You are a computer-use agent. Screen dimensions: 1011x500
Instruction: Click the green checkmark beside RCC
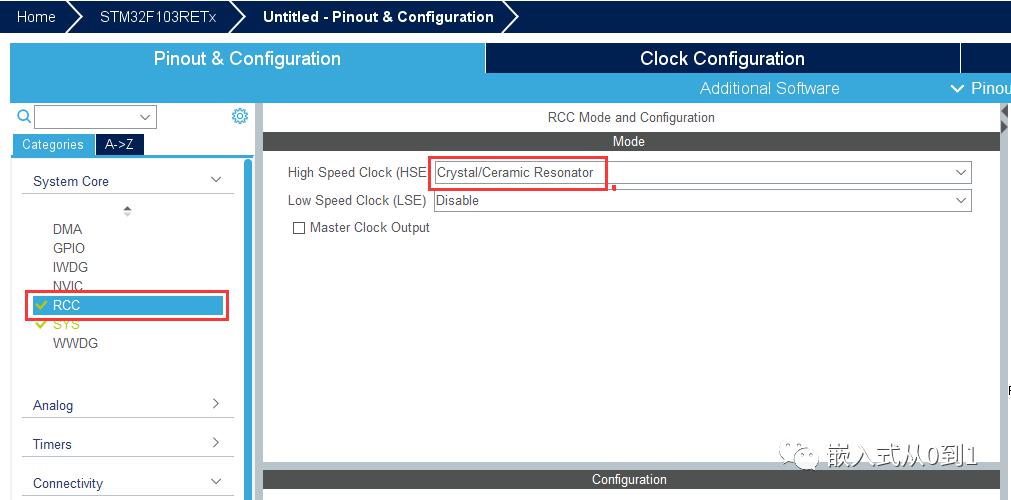tap(42, 305)
